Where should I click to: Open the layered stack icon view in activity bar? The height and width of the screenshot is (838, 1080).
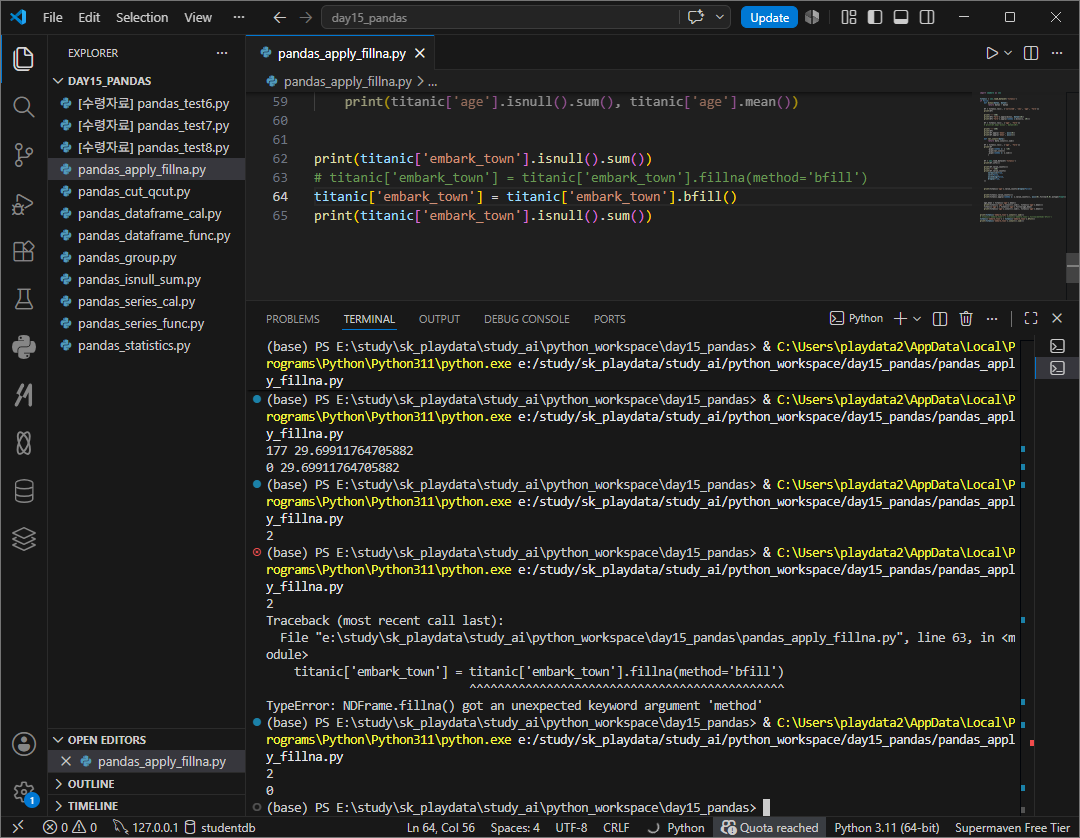tap(23, 538)
